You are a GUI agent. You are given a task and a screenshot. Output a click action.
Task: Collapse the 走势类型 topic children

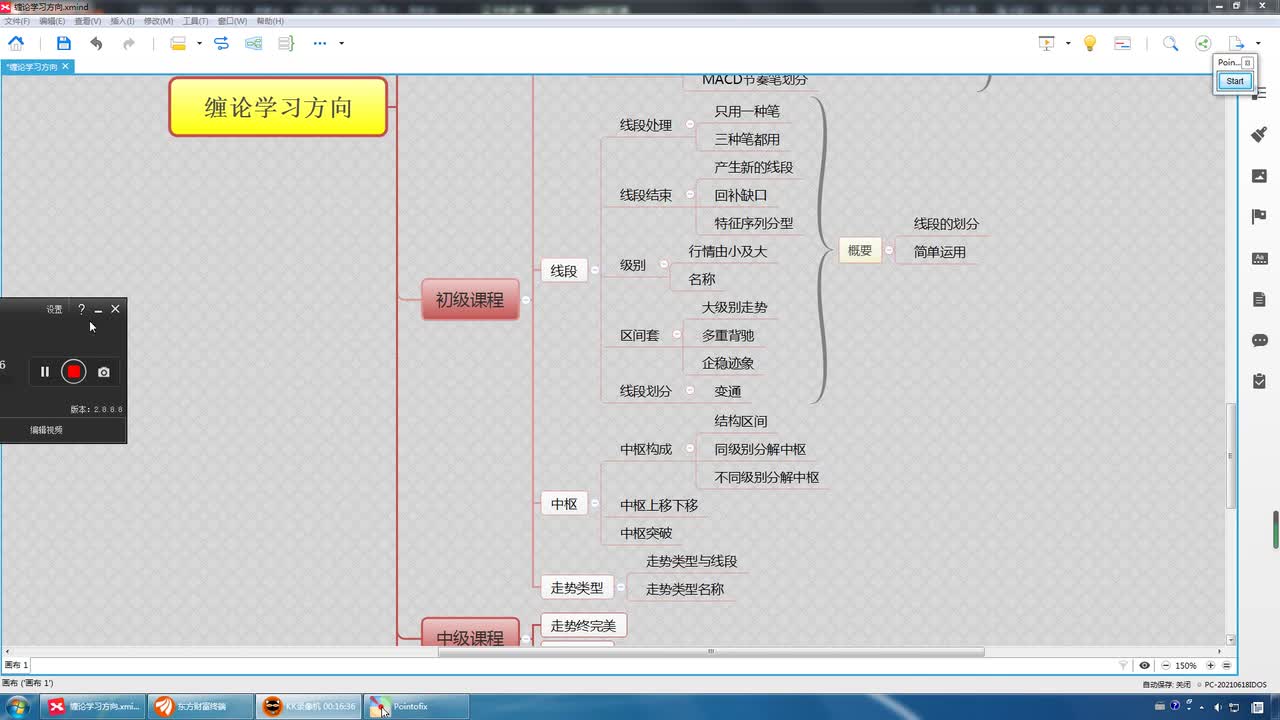coord(620,587)
